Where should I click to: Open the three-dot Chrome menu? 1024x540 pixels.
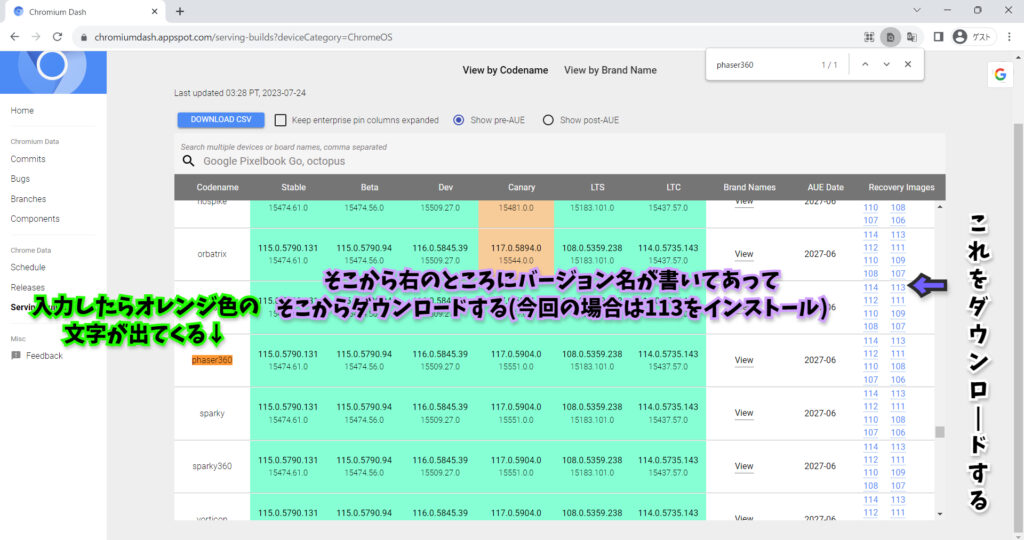(x=1009, y=36)
